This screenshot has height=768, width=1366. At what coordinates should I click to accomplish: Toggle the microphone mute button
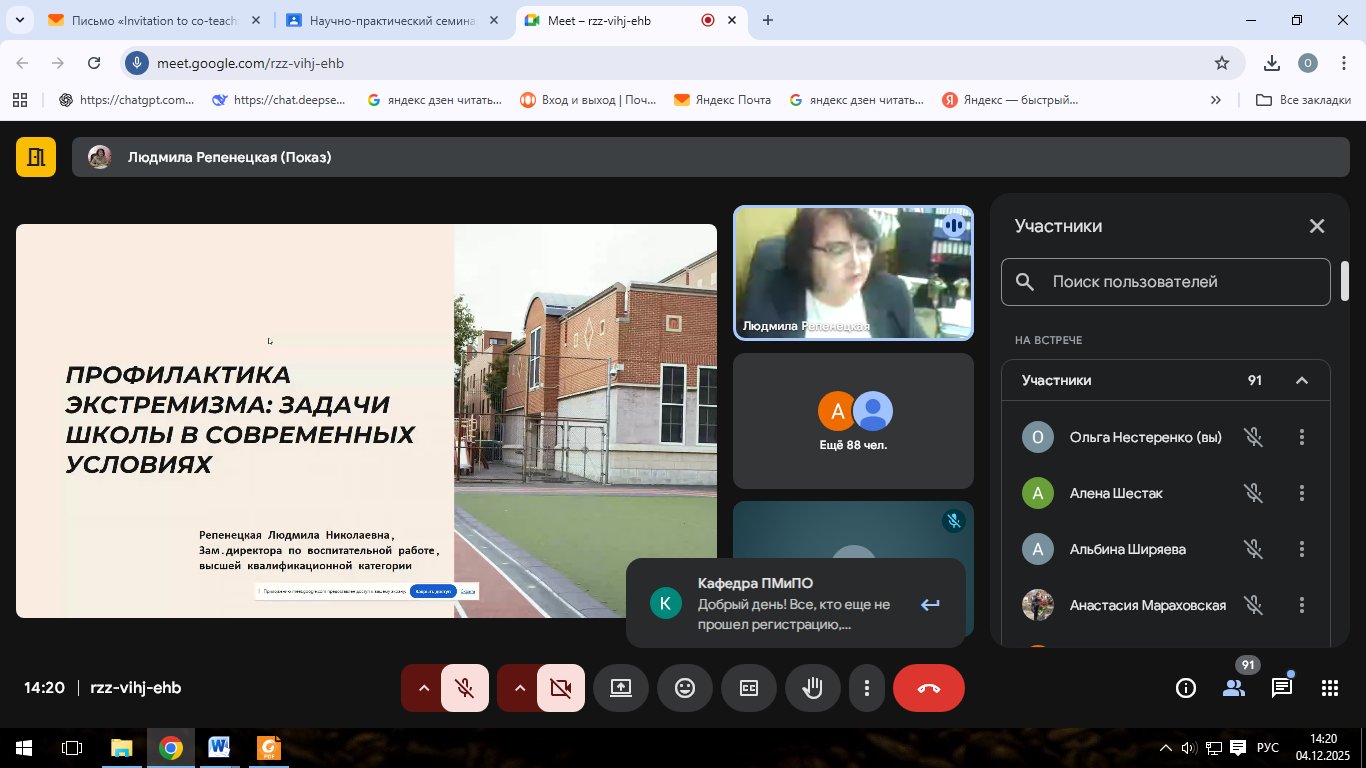click(x=464, y=688)
